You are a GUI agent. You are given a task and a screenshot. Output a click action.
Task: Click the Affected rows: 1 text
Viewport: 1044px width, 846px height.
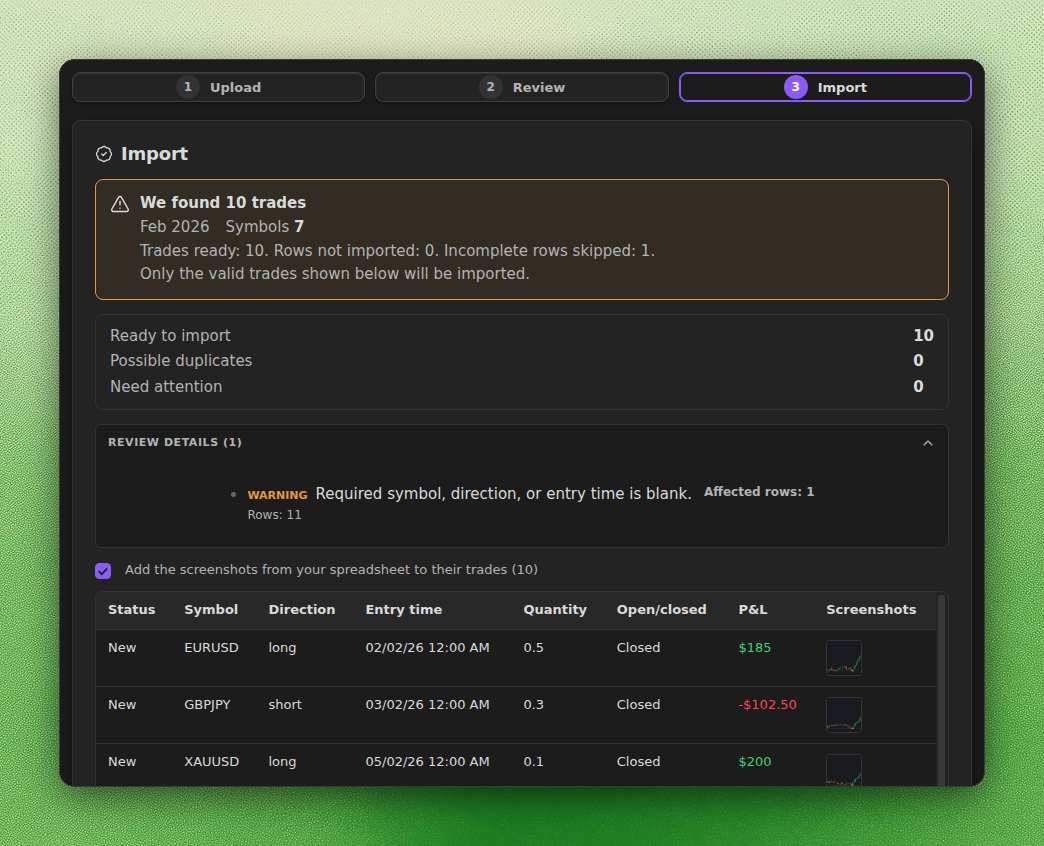coord(759,492)
